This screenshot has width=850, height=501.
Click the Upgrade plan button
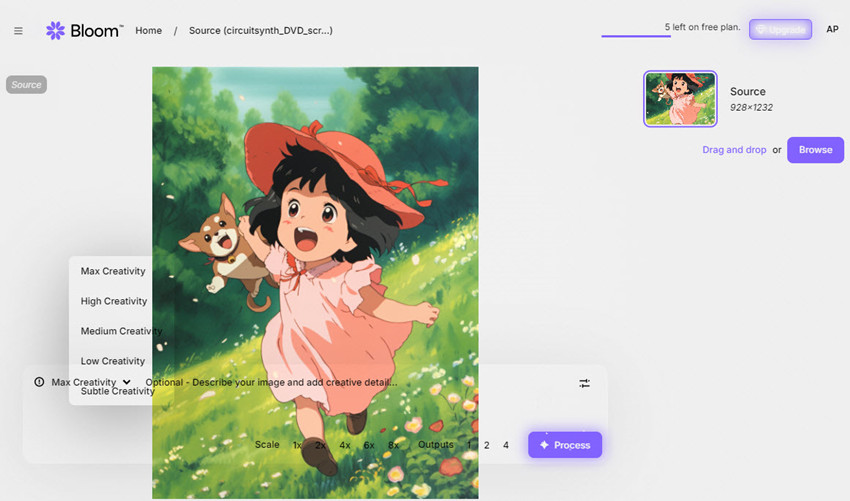tap(780, 30)
